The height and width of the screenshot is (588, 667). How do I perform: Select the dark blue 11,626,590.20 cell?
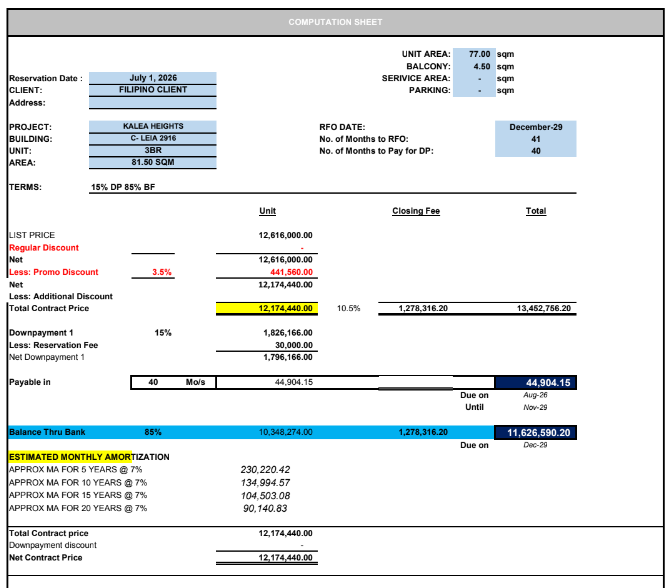(x=536, y=433)
